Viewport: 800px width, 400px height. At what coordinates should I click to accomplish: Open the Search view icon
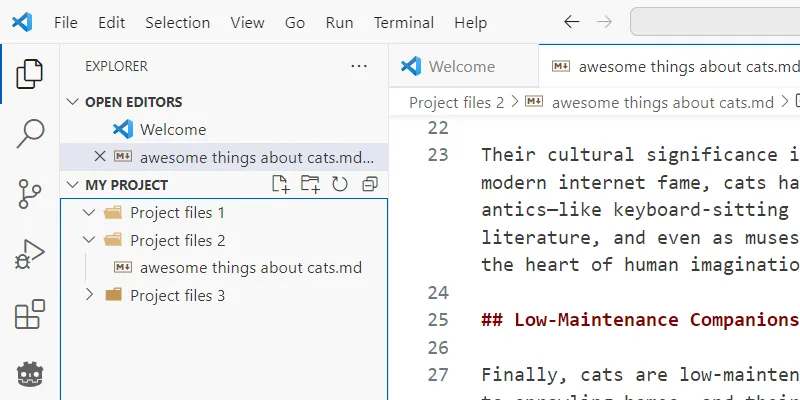[x=30, y=134]
